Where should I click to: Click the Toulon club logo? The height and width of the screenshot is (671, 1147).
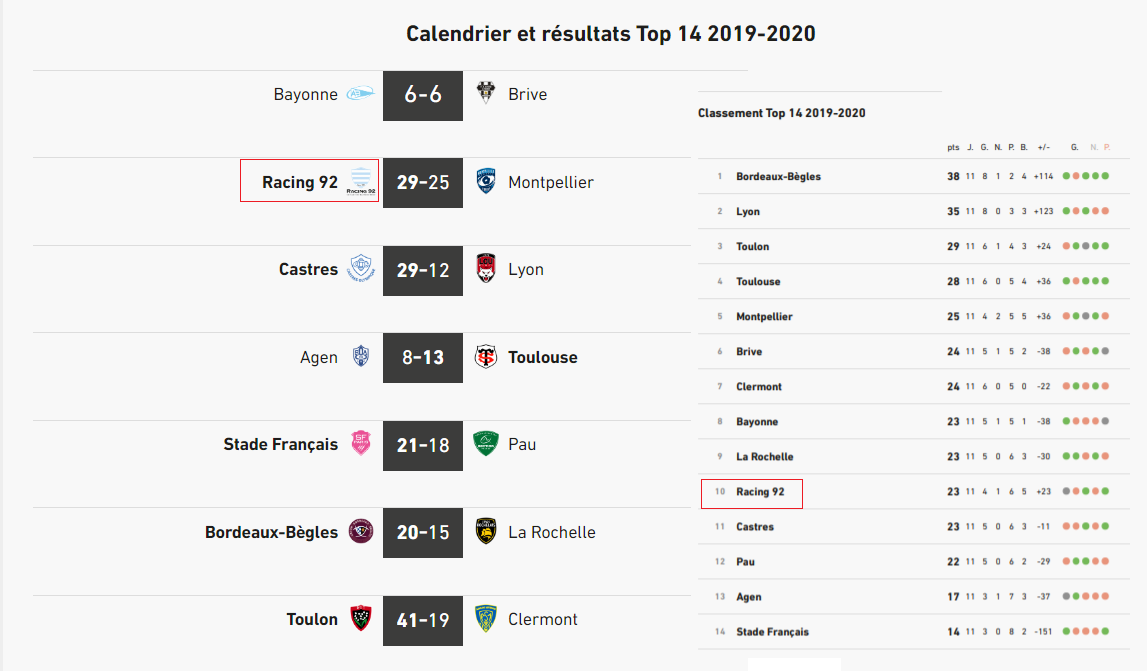(x=360, y=619)
